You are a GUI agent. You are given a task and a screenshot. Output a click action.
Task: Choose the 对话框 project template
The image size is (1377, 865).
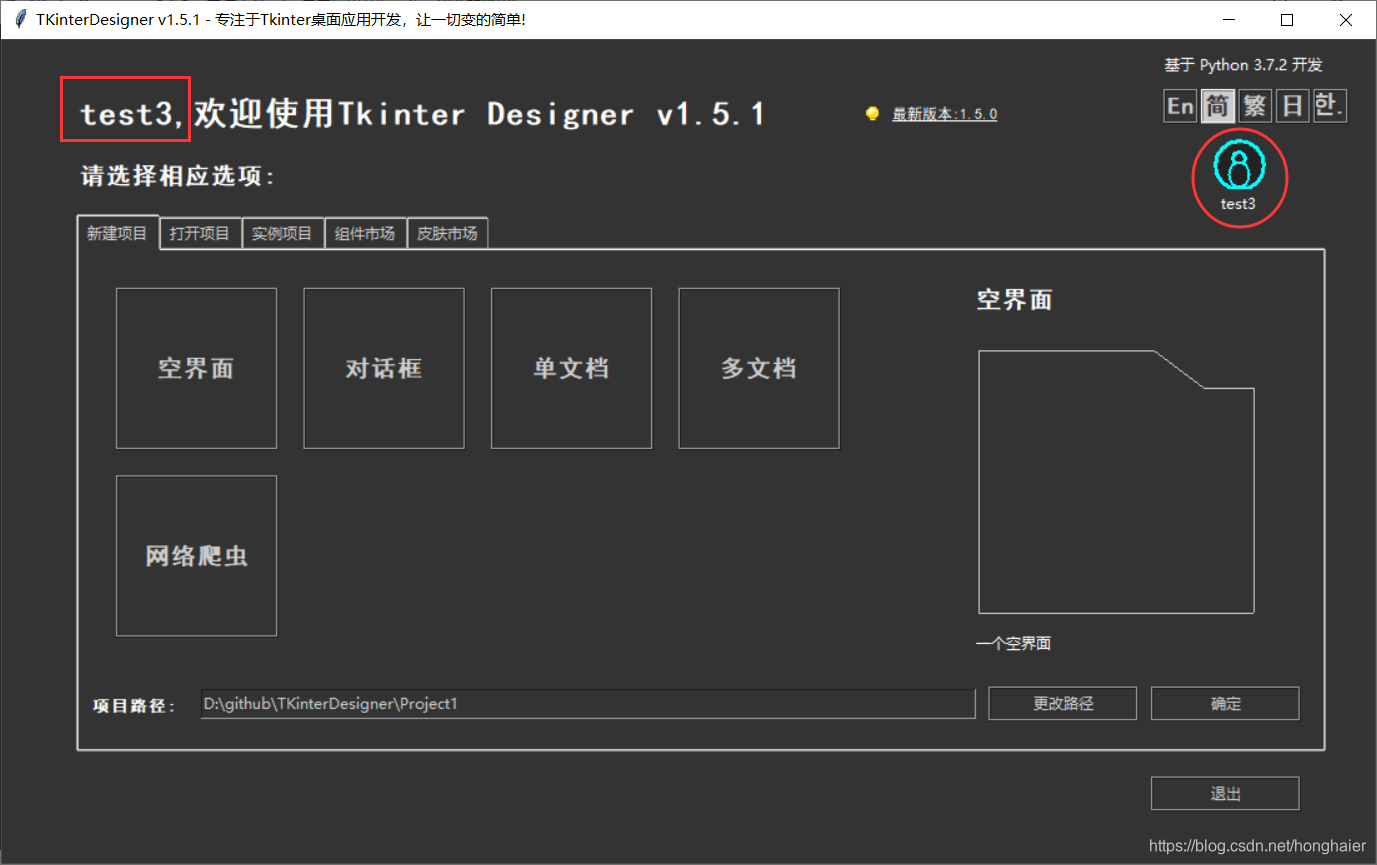coord(384,368)
